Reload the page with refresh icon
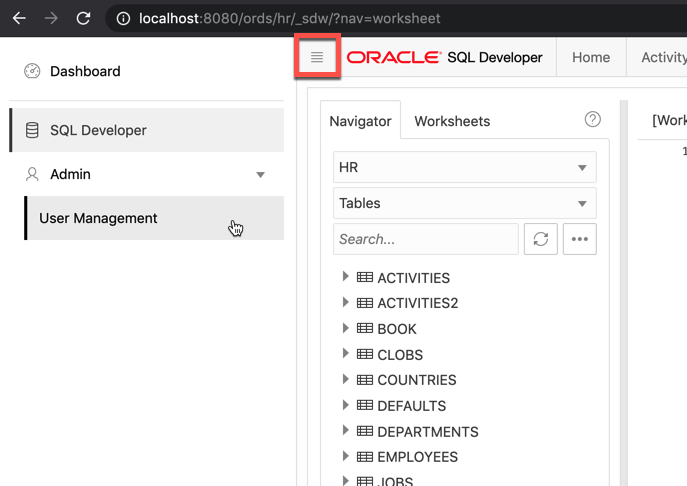The height and width of the screenshot is (486, 687). coord(83,18)
